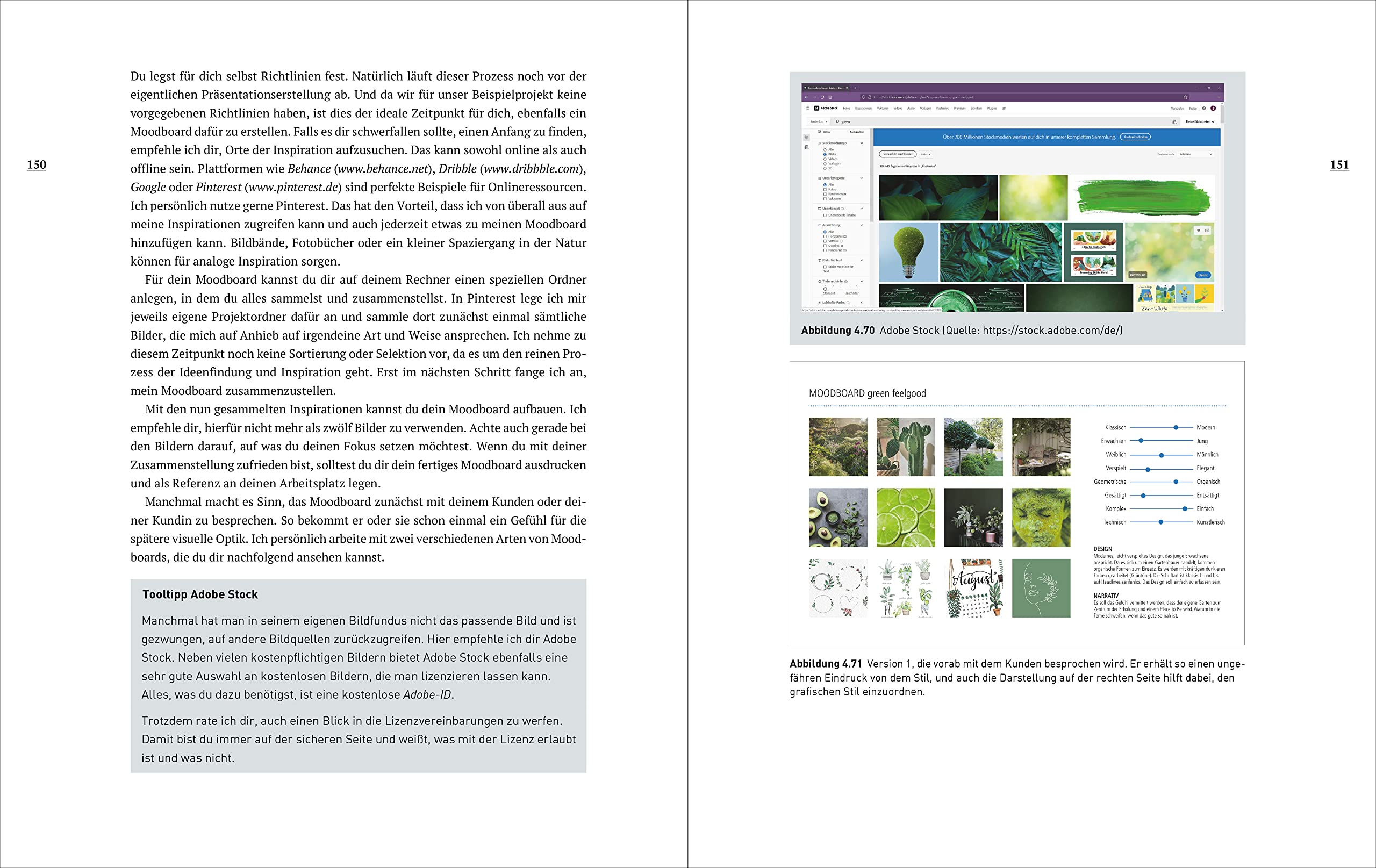The image size is (1376, 868).
Task: Close the Kostenlose Green Bilder browser tab
Action: [848, 88]
